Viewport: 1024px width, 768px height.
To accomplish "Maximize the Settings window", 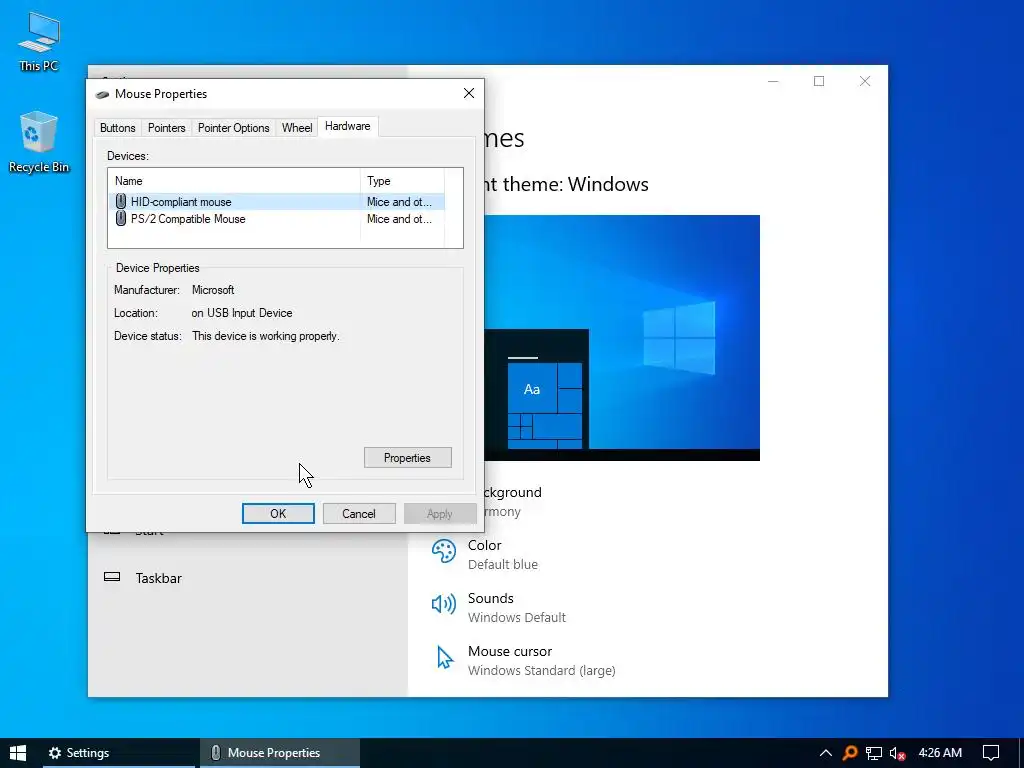I will click(819, 81).
